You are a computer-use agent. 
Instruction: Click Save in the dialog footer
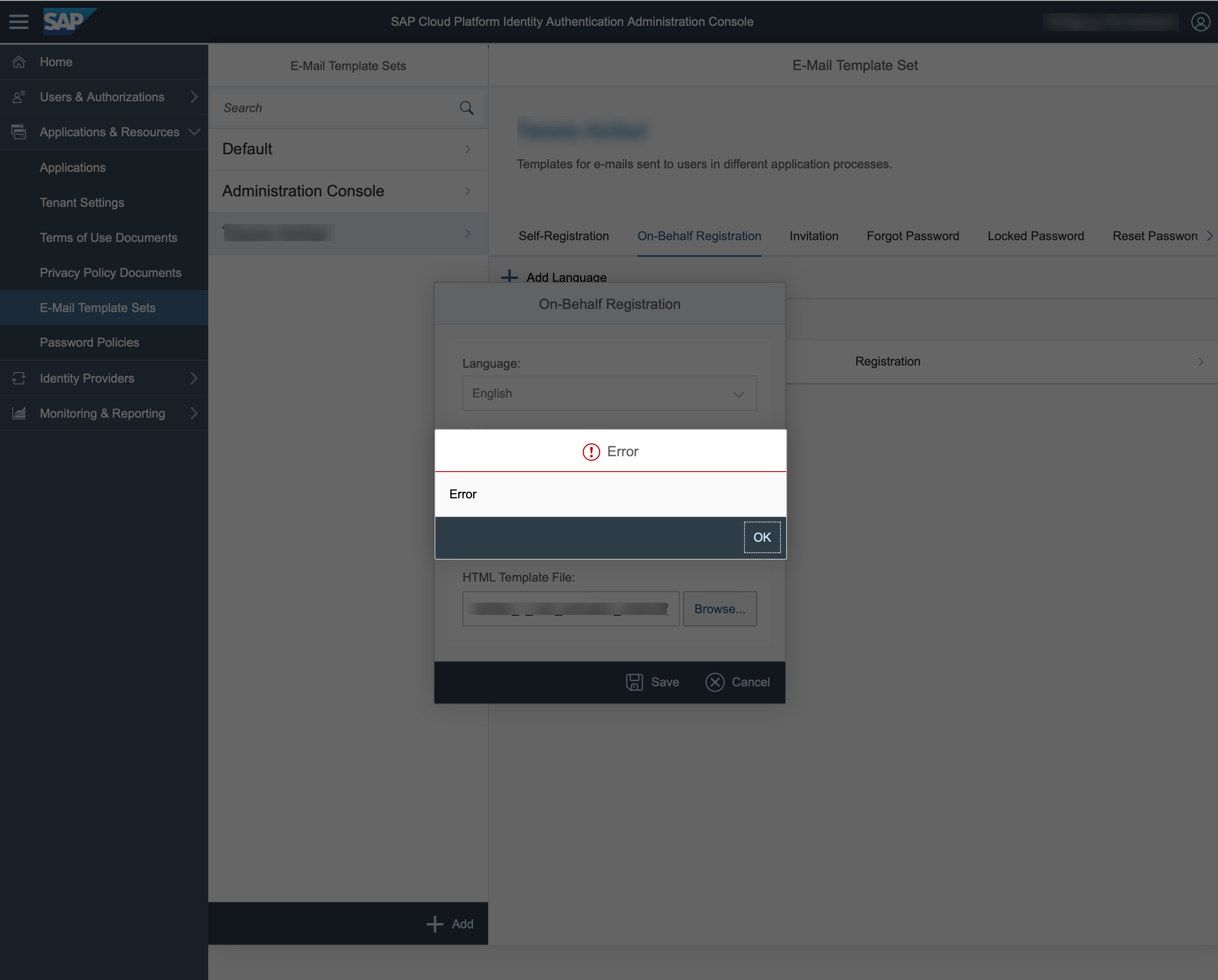652,682
